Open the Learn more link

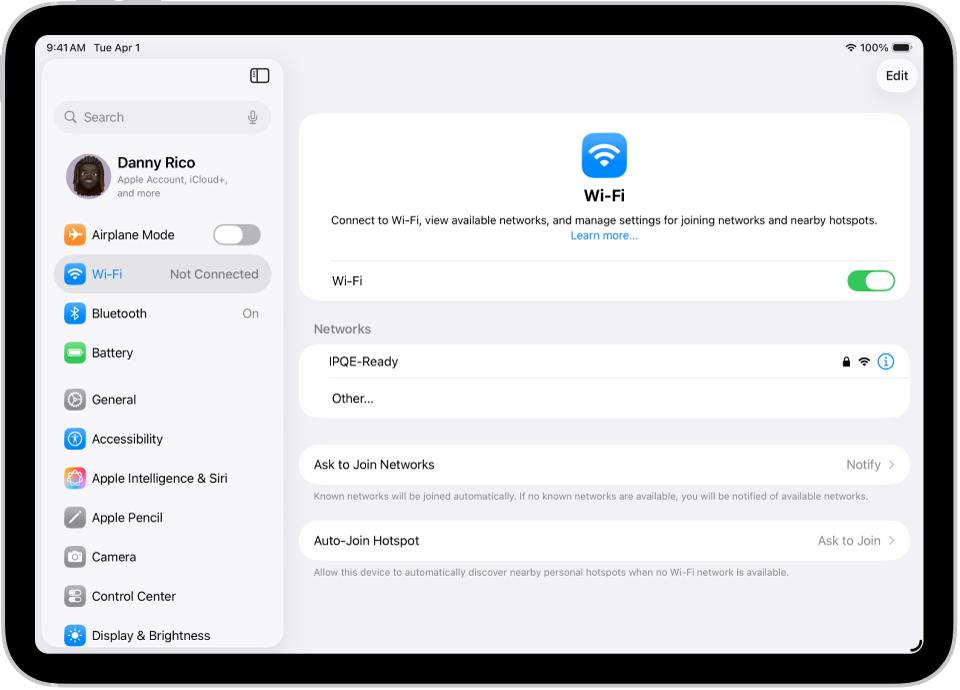pos(604,236)
